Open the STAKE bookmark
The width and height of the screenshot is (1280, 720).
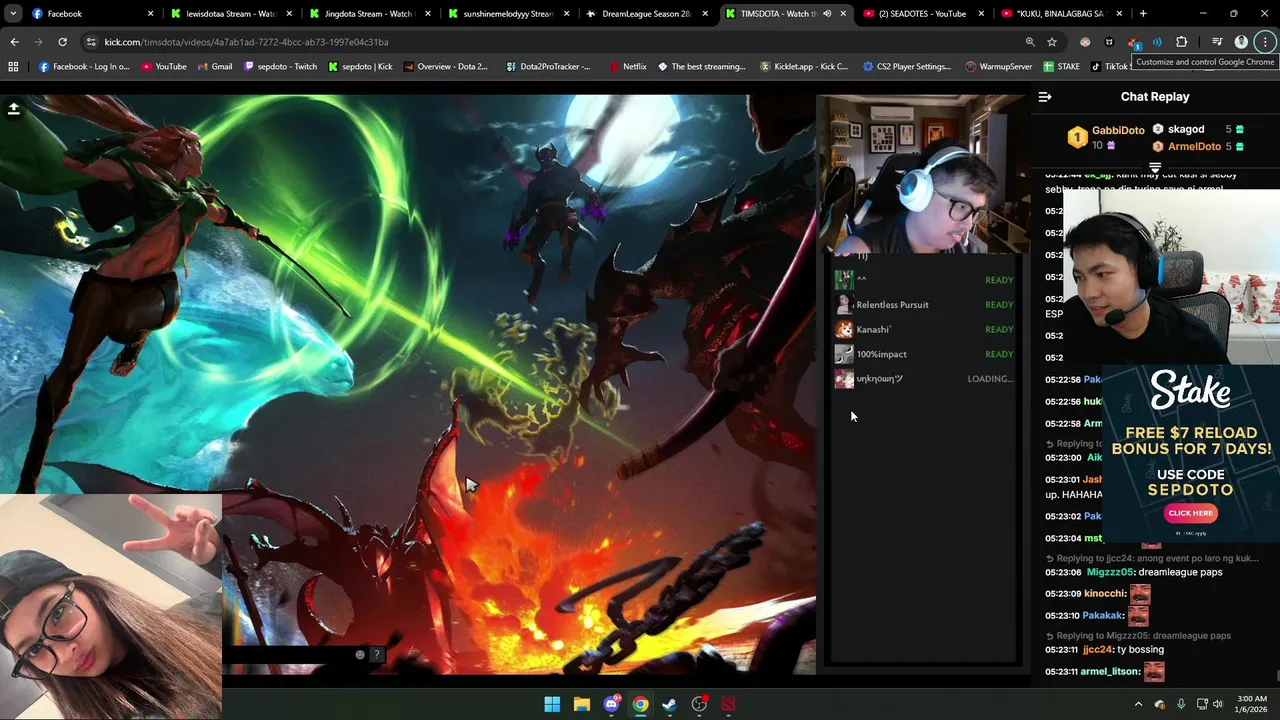pyautogui.click(x=1062, y=66)
